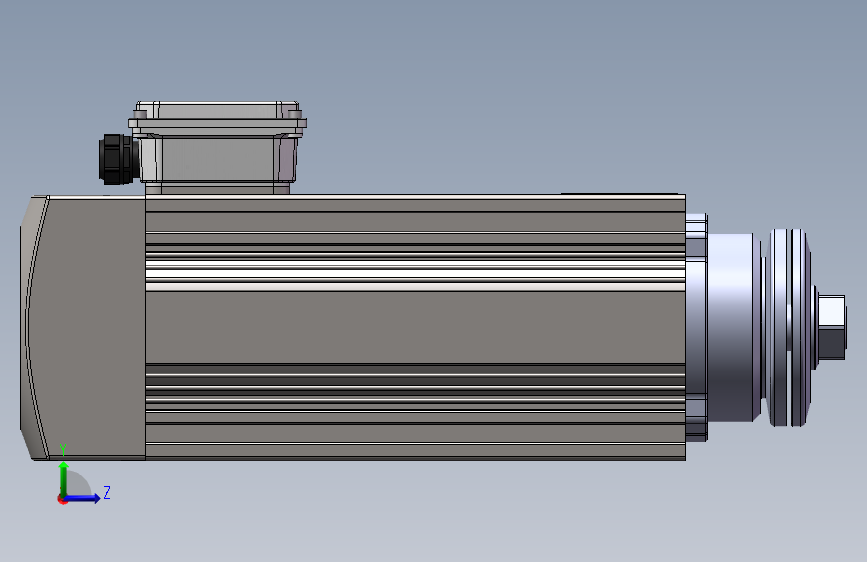Select the ribbed motor housing body
Screen dimensions: 867x562
(x=415, y=327)
